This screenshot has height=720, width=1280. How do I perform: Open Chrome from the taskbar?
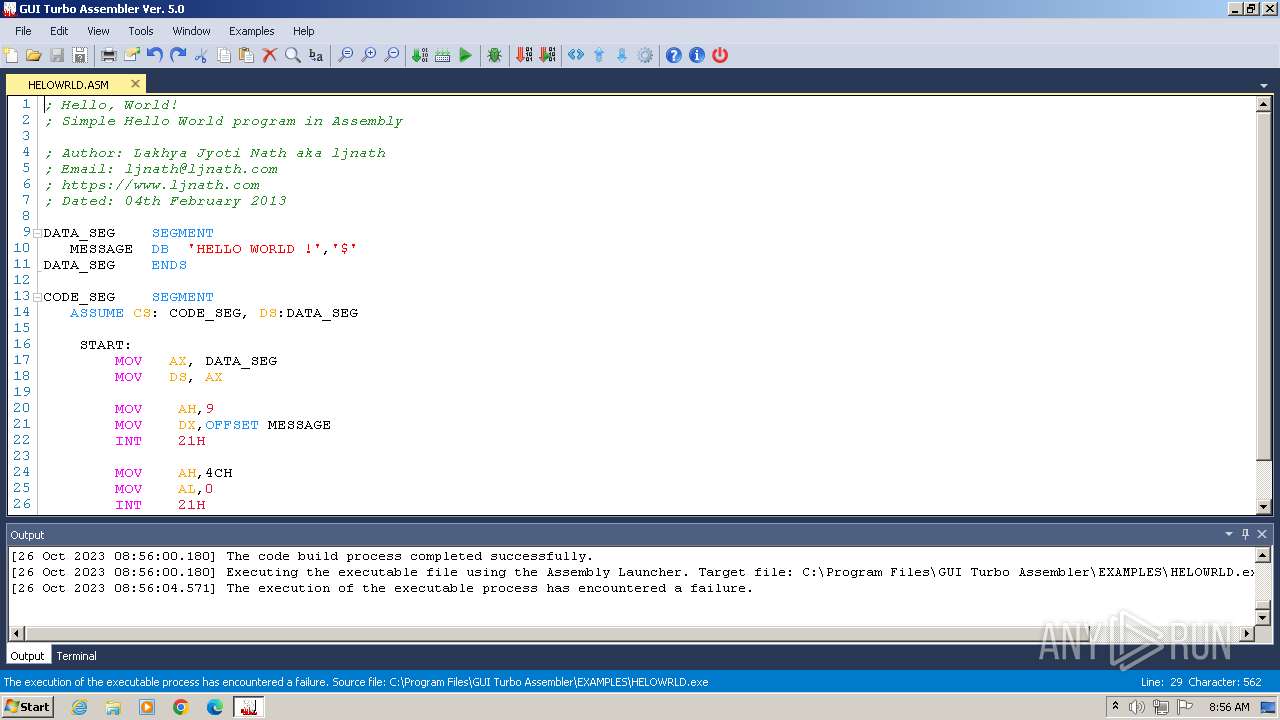pyautogui.click(x=181, y=707)
